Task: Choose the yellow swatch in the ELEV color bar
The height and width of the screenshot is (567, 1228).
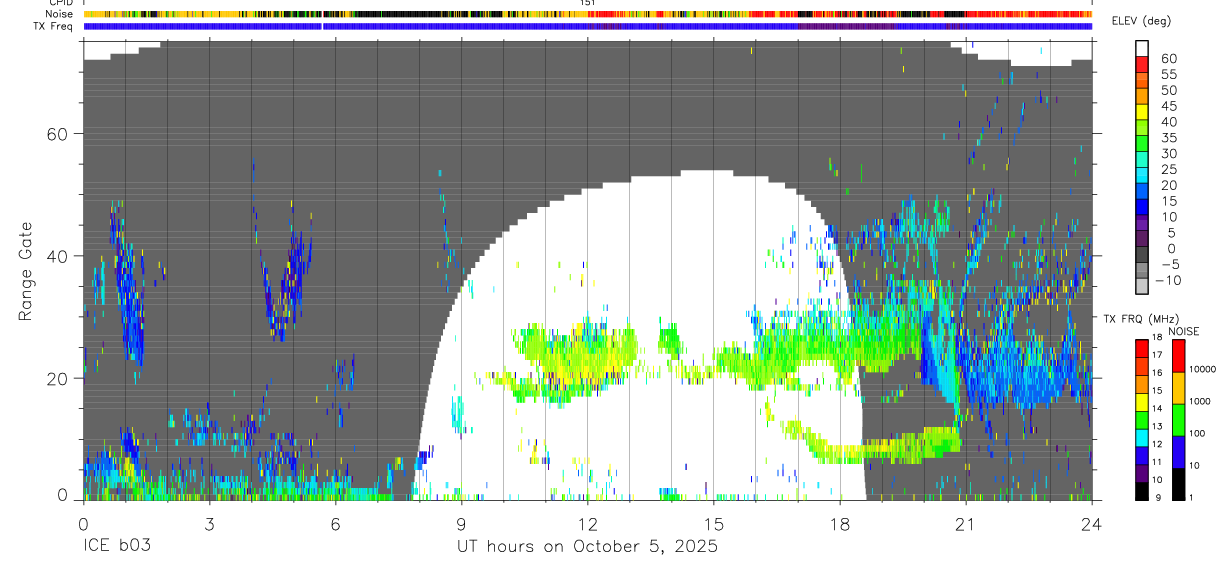Action: coord(1142,112)
